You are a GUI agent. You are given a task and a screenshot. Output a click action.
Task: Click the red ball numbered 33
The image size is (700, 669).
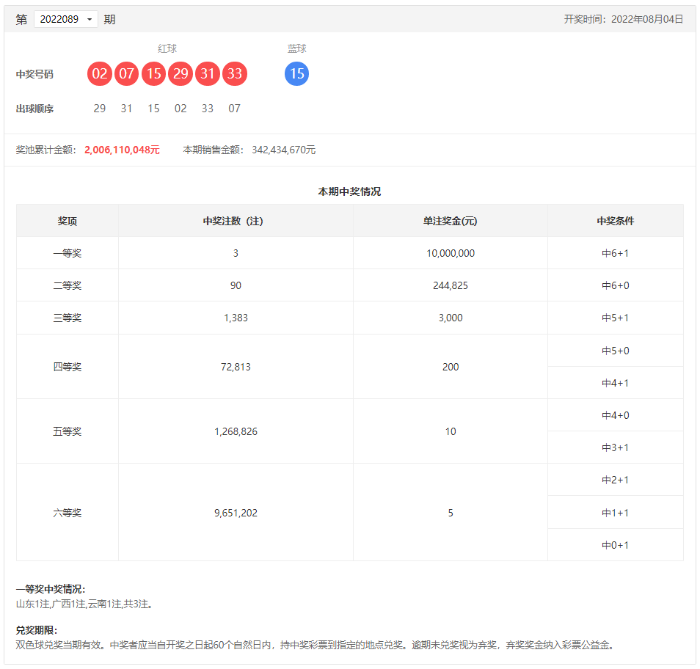click(234, 74)
